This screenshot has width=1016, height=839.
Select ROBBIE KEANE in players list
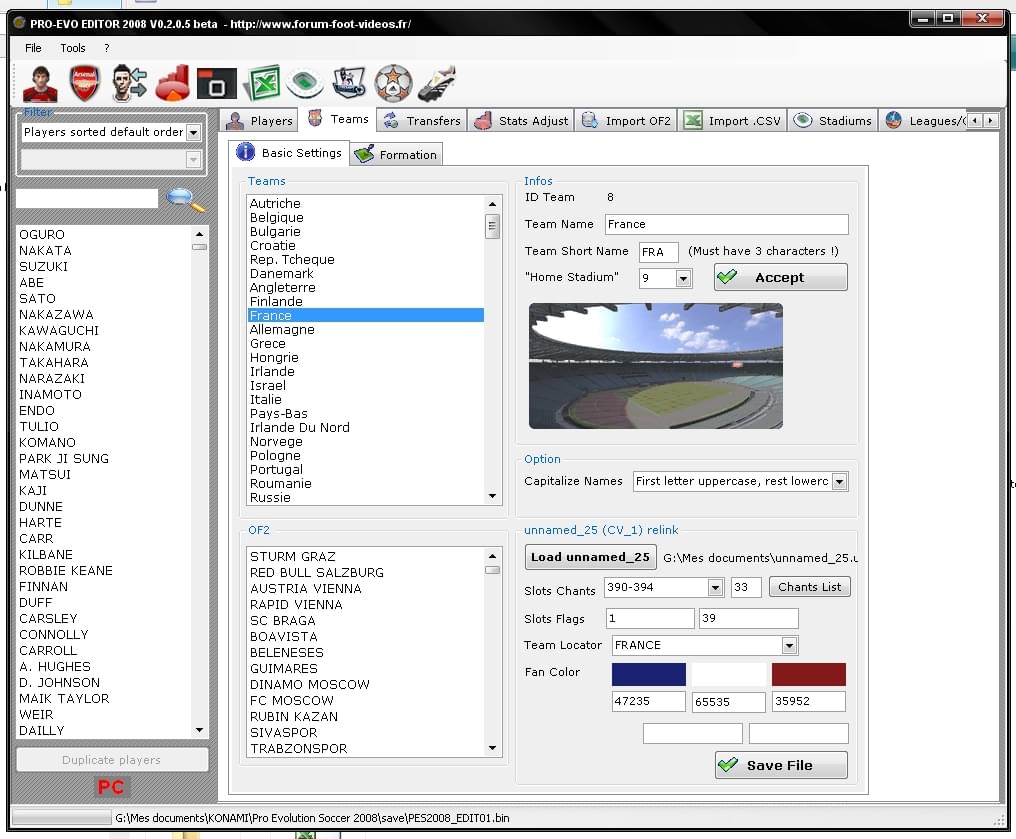click(104, 571)
